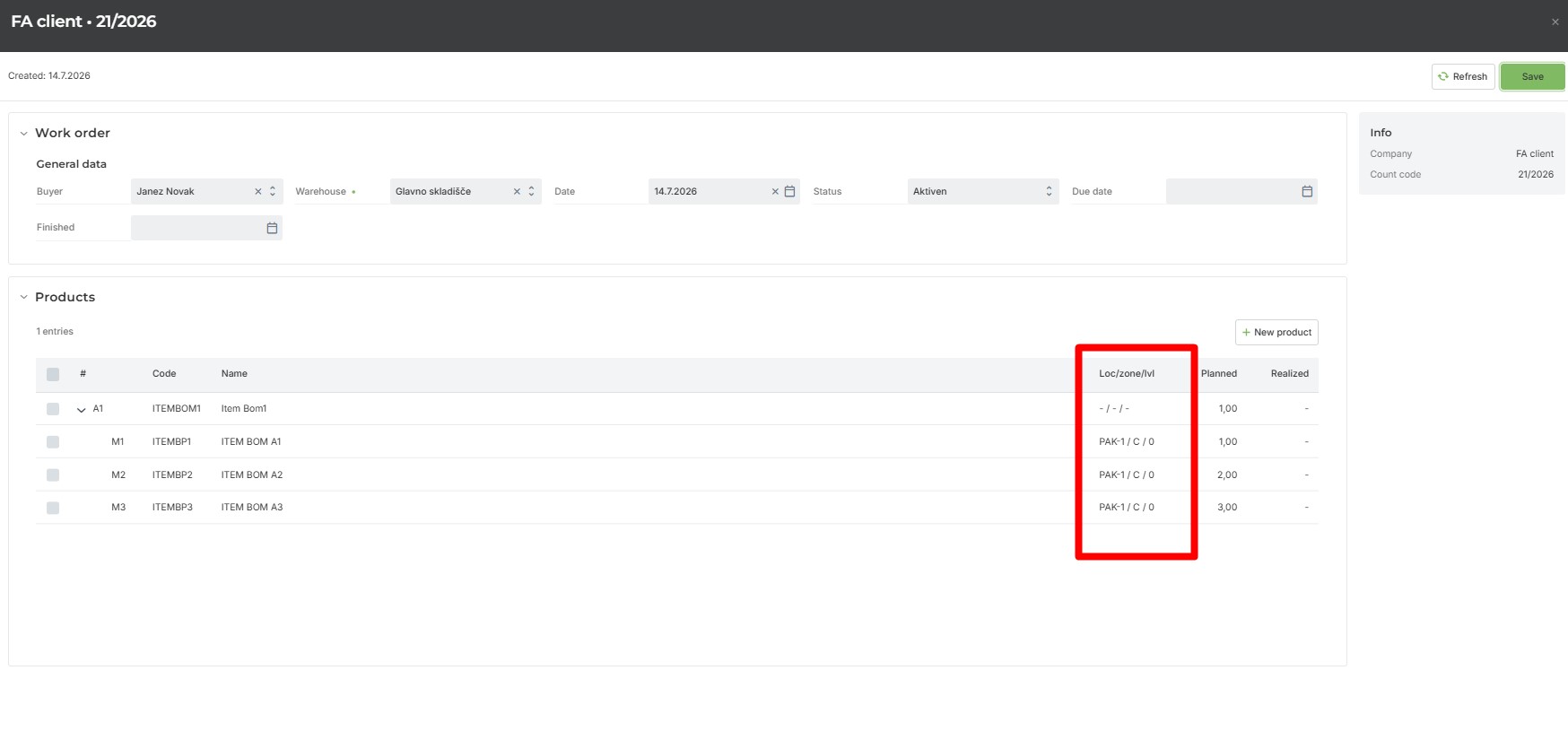Tick the checkbox for row M2

click(x=53, y=475)
